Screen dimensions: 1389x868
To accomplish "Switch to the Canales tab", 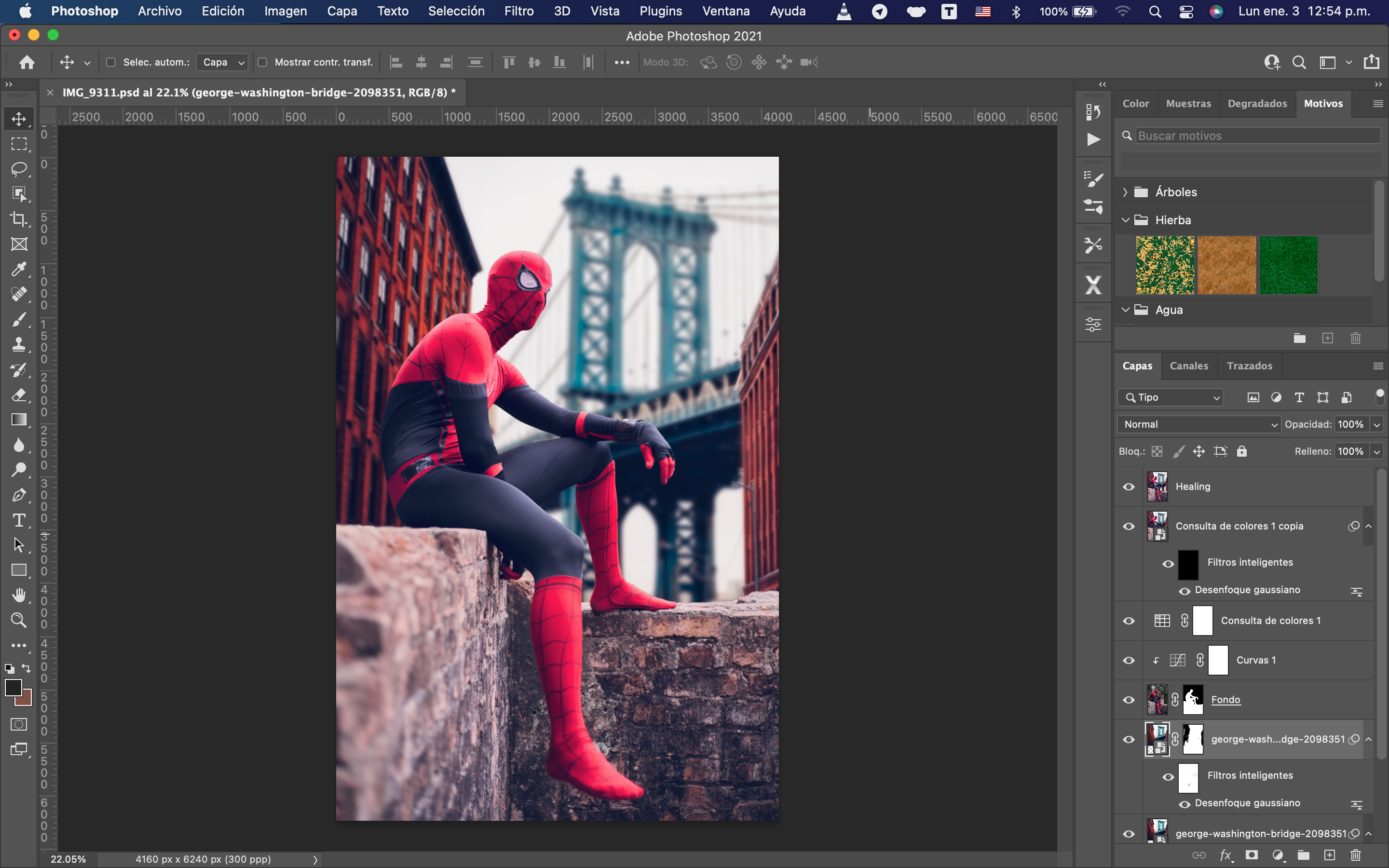I will click(1189, 366).
